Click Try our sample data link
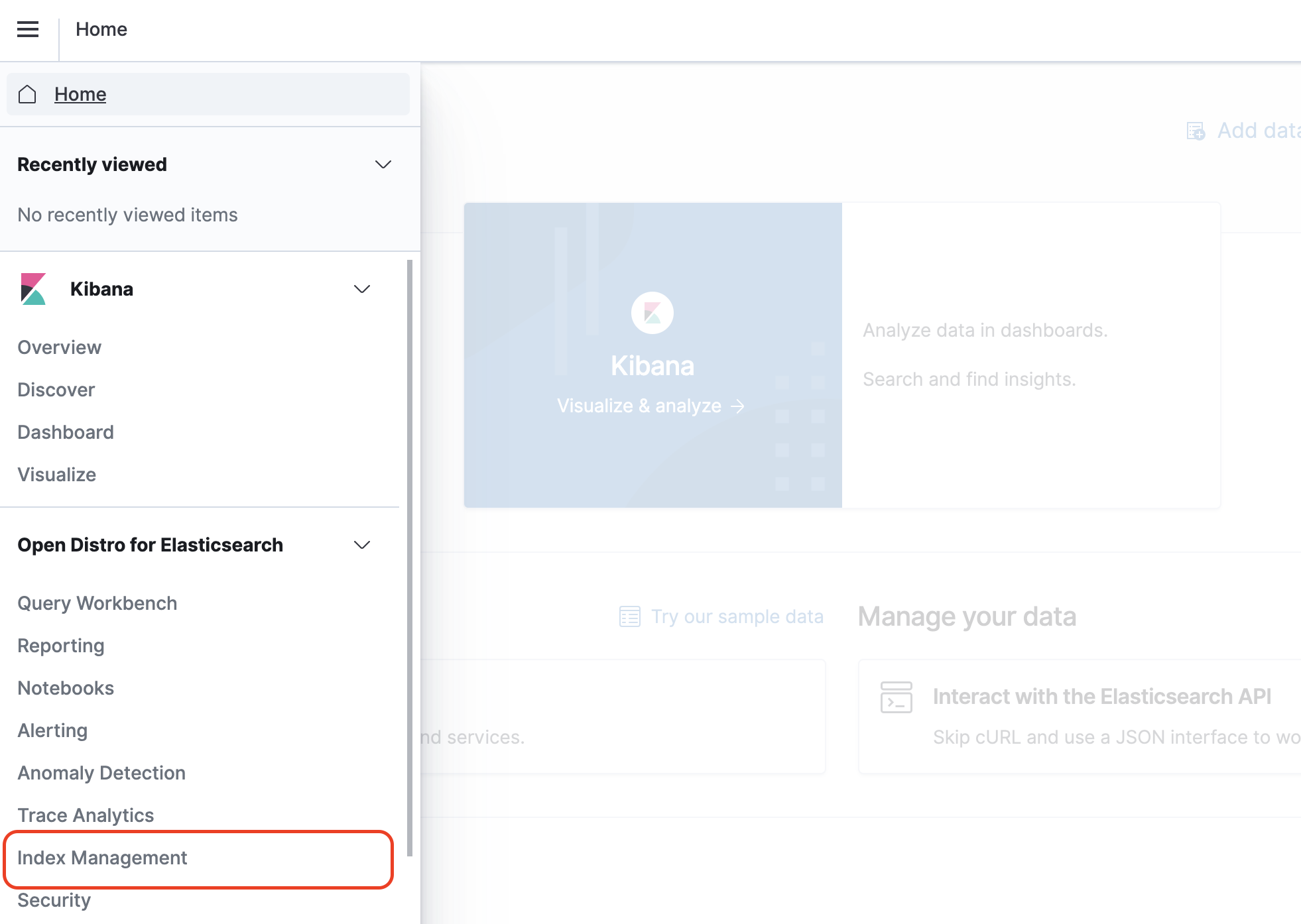 tap(737, 616)
